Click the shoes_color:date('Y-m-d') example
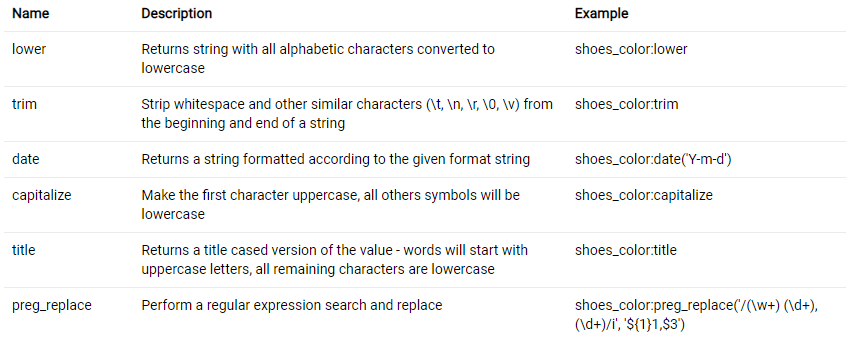This screenshot has height=363, width=846. [653, 160]
